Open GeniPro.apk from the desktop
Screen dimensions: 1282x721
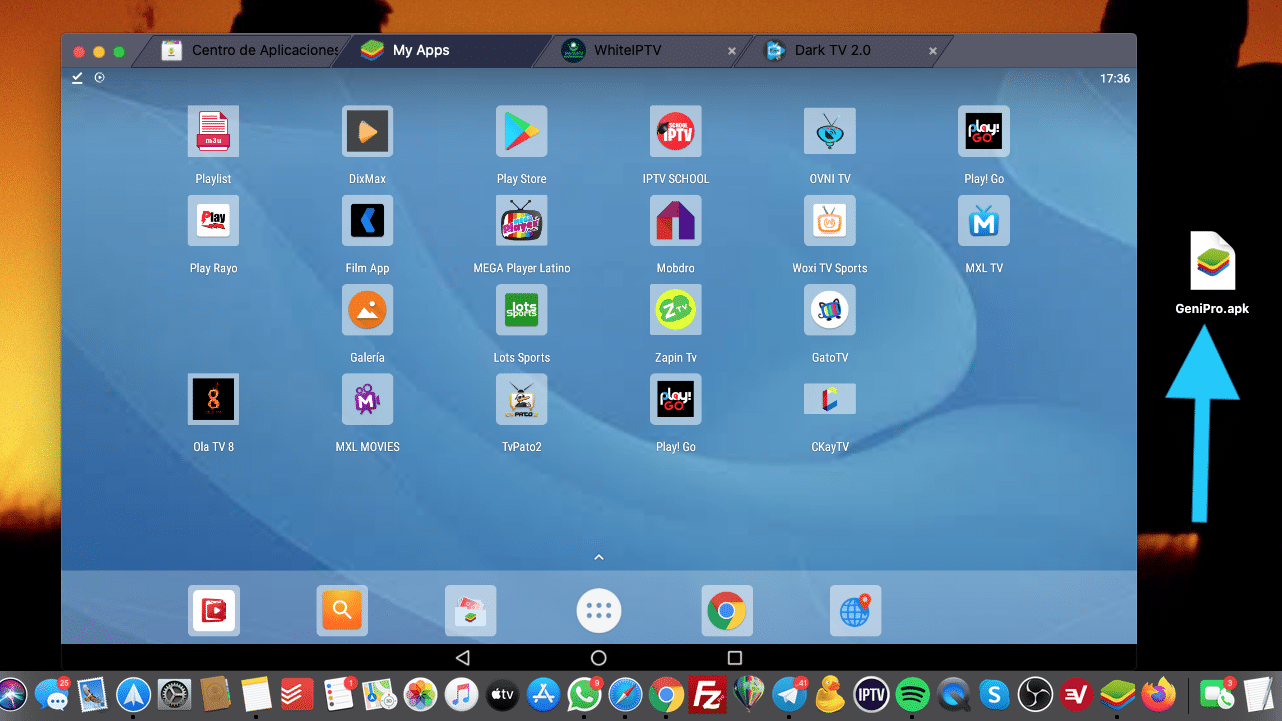click(x=1212, y=260)
